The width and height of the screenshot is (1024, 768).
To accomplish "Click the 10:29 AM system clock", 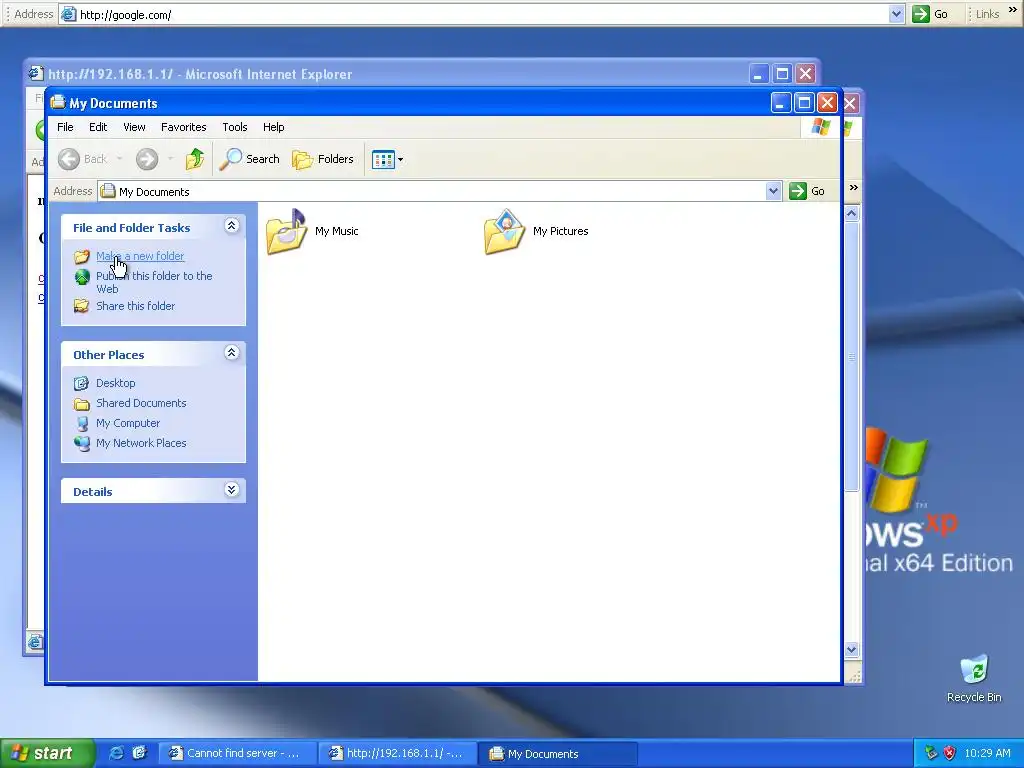I will [x=987, y=753].
